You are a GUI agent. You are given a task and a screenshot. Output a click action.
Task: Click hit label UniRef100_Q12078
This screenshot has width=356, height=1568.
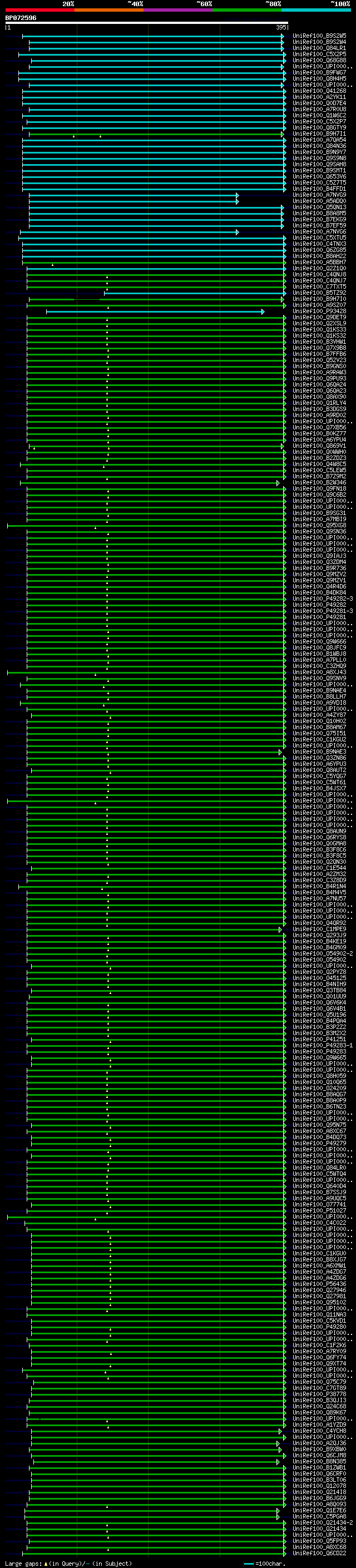click(x=319, y=1486)
